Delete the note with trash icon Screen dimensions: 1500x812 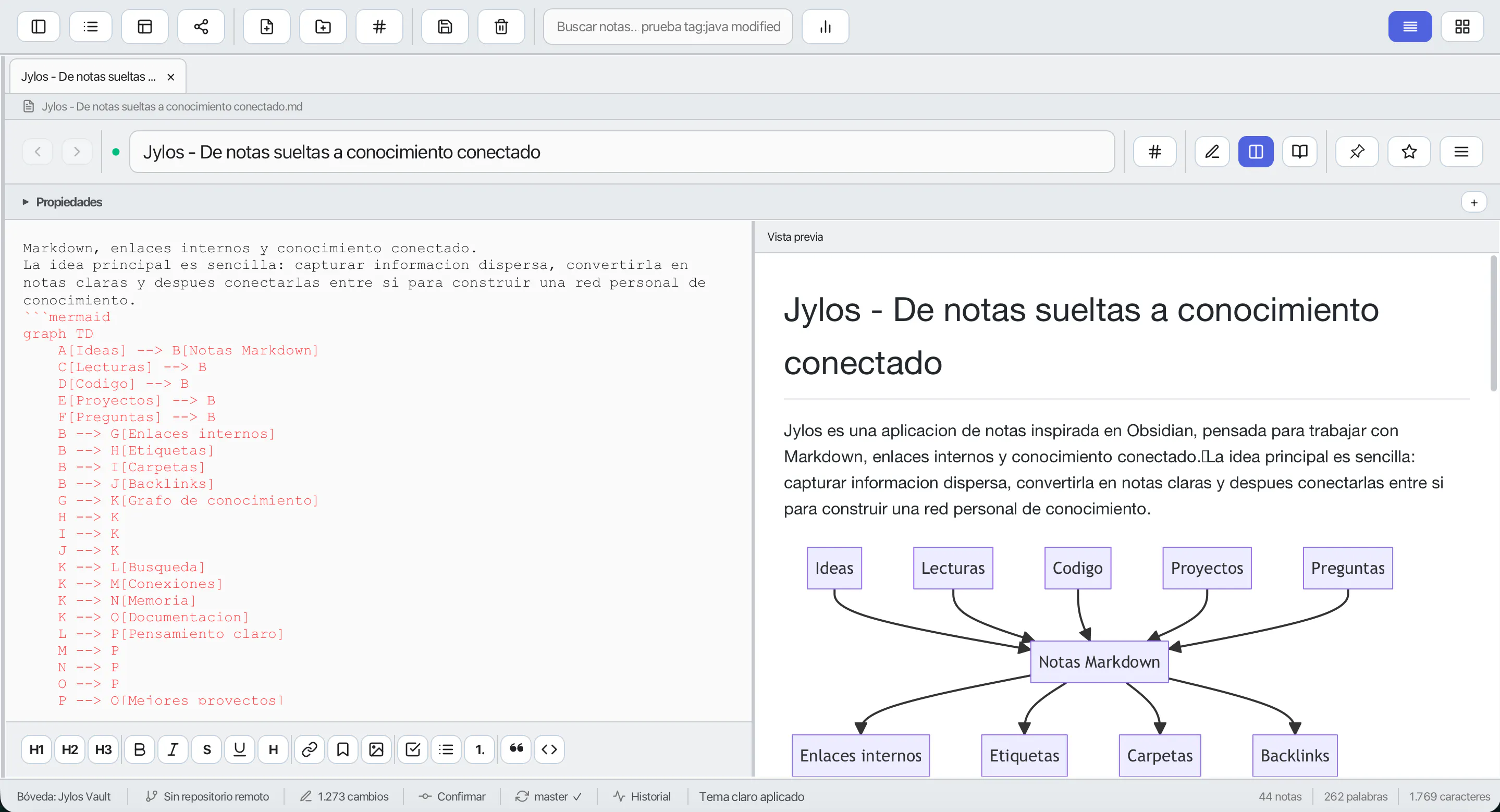coord(501,27)
